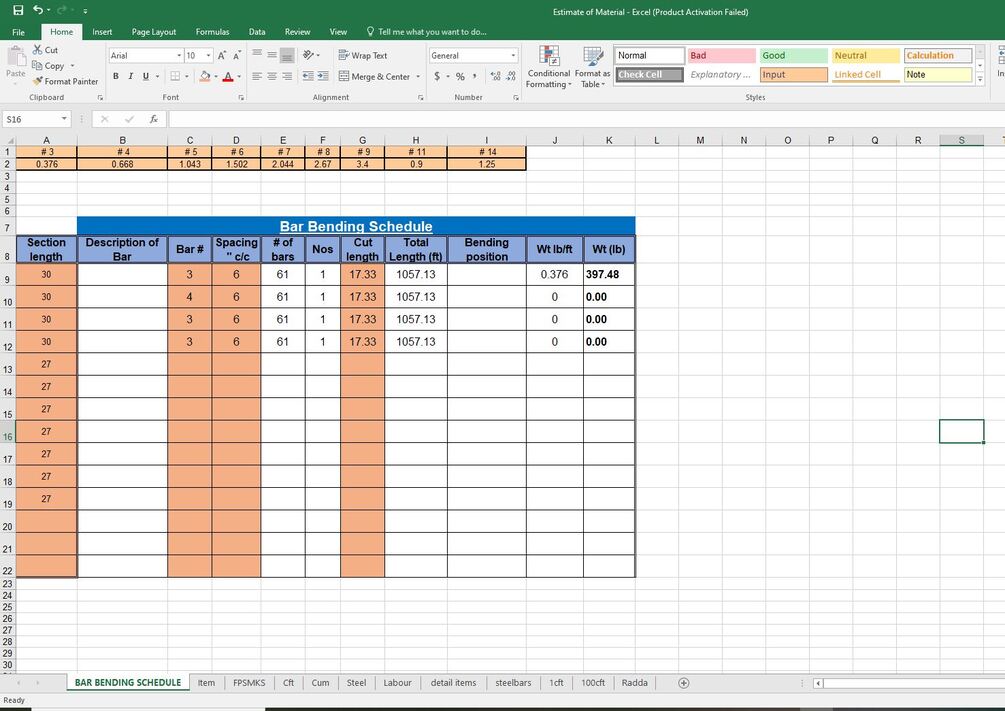This screenshot has width=1005, height=711.
Task: Open the Alignment dialog launcher
Action: (x=420, y=97)
